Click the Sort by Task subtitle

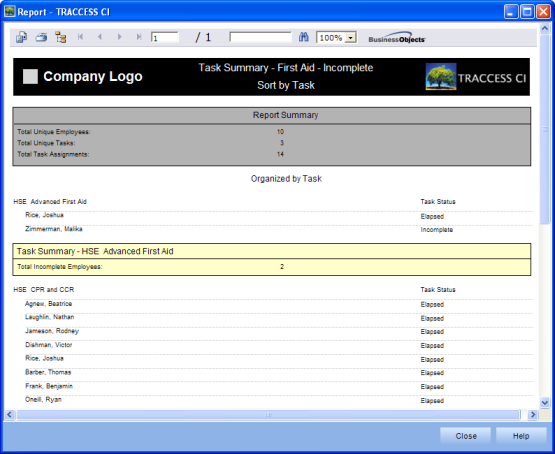click(286, 85)
